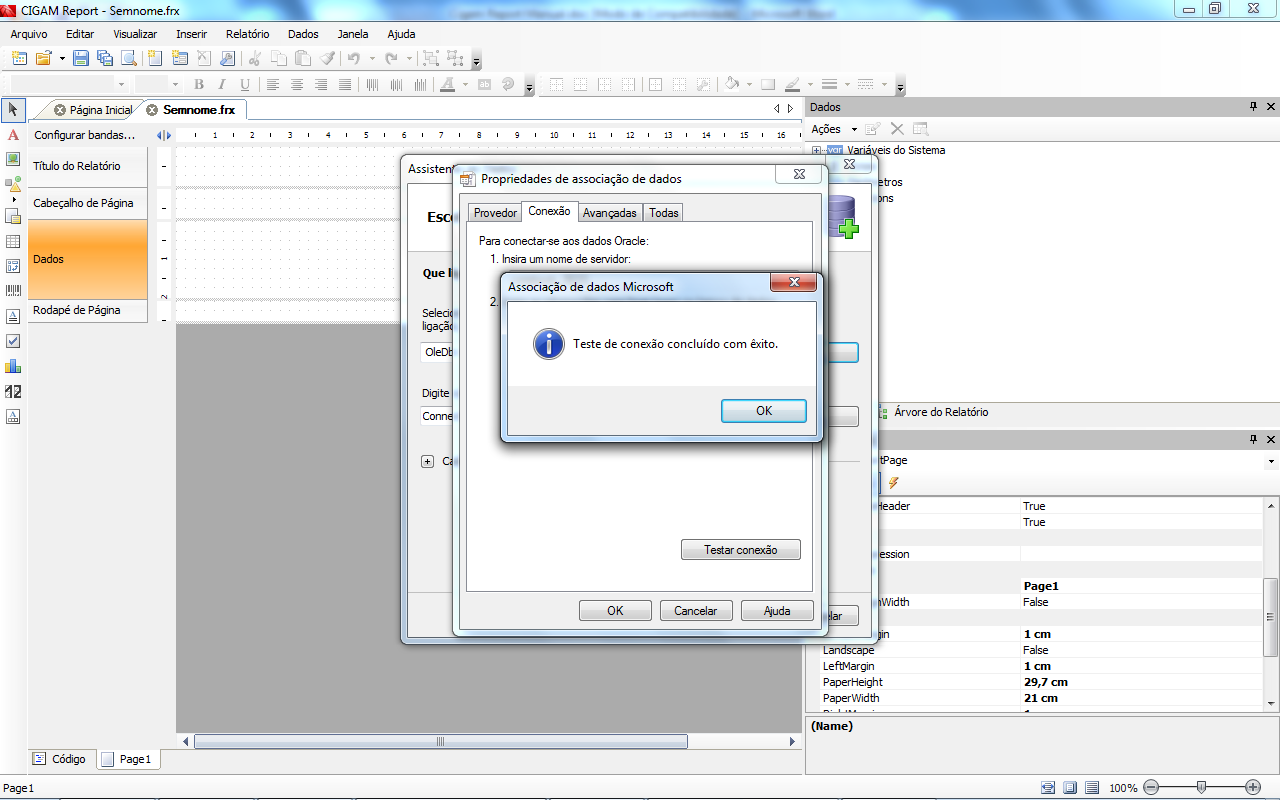Viewport: 1280px width, 800px height.
Task: Select the zip code object tool
Action: 13,391
